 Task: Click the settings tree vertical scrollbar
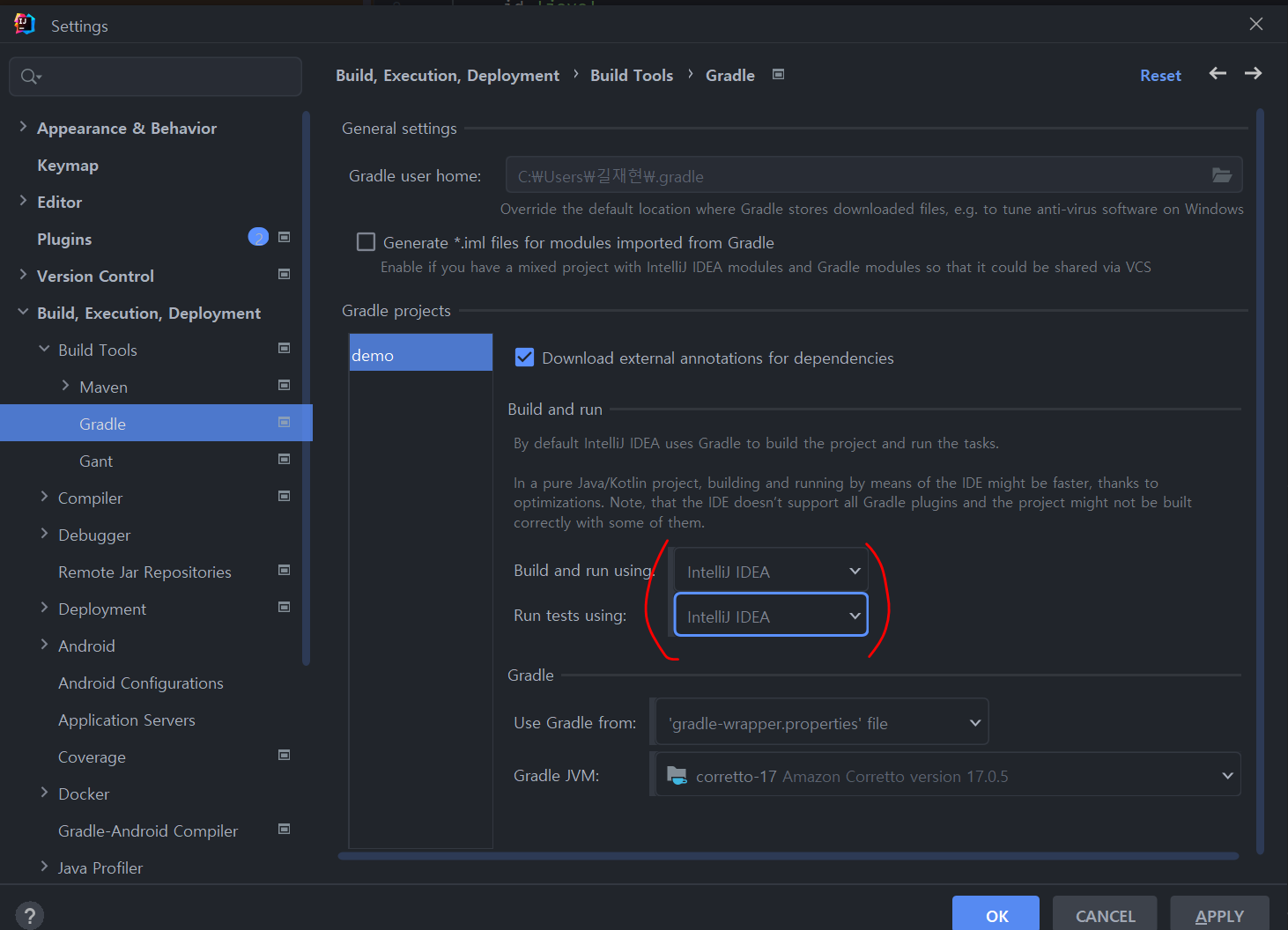click(x=306, y=387)
